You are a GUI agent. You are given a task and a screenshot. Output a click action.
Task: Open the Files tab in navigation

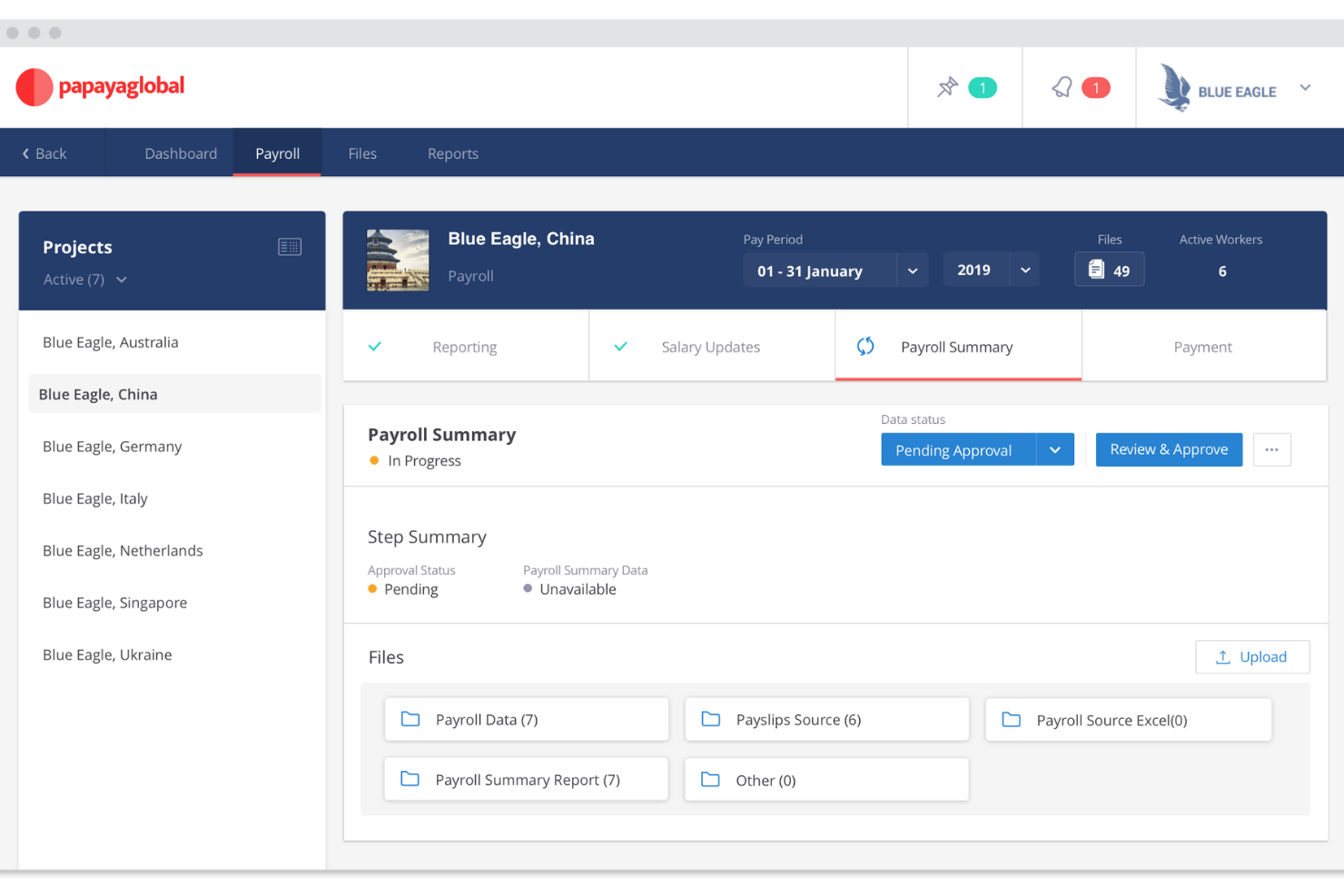click(x=362, y=153)
